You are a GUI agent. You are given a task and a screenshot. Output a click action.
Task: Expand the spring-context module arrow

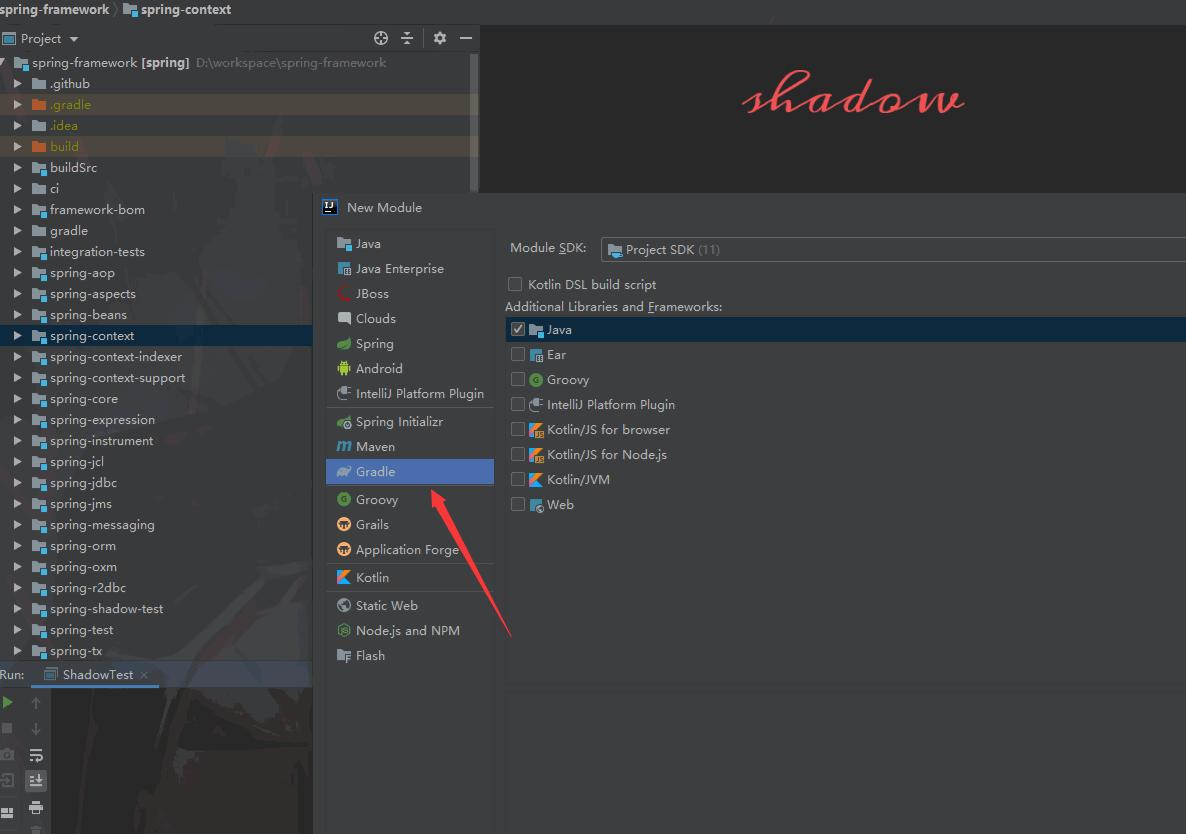pyautogui.click(x=17, y=335)
